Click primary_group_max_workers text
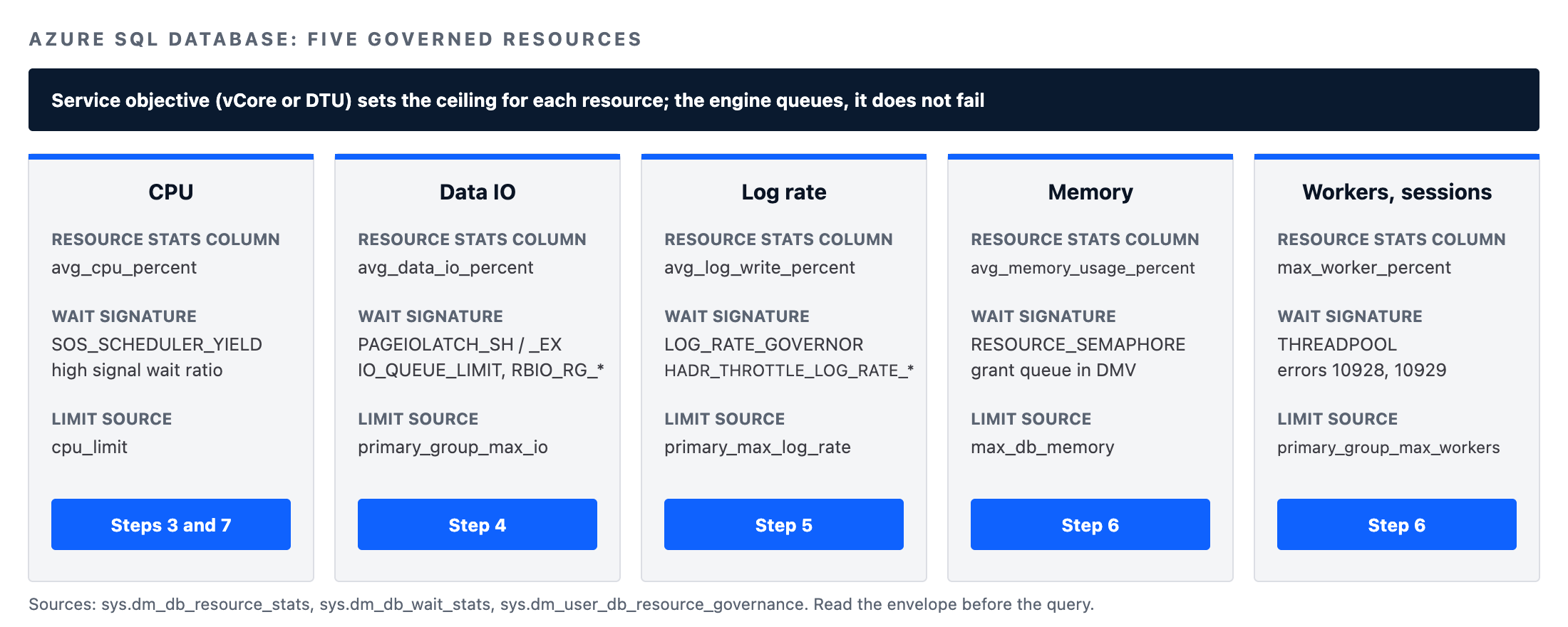Image resolution: width=1568 pixels, height=627 pixels. (1388, 447)
